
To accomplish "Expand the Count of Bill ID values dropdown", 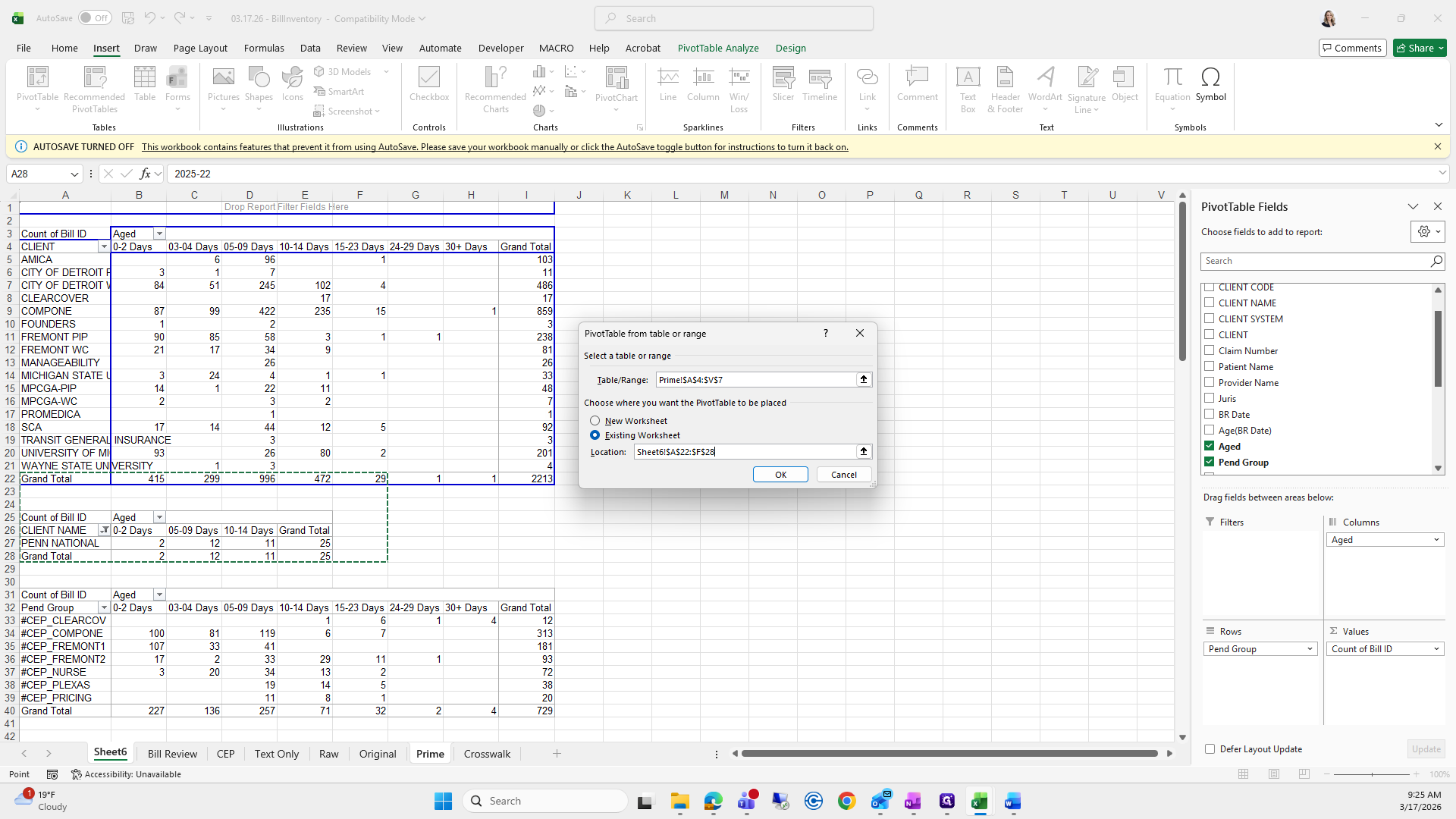I will [1436, 649].
